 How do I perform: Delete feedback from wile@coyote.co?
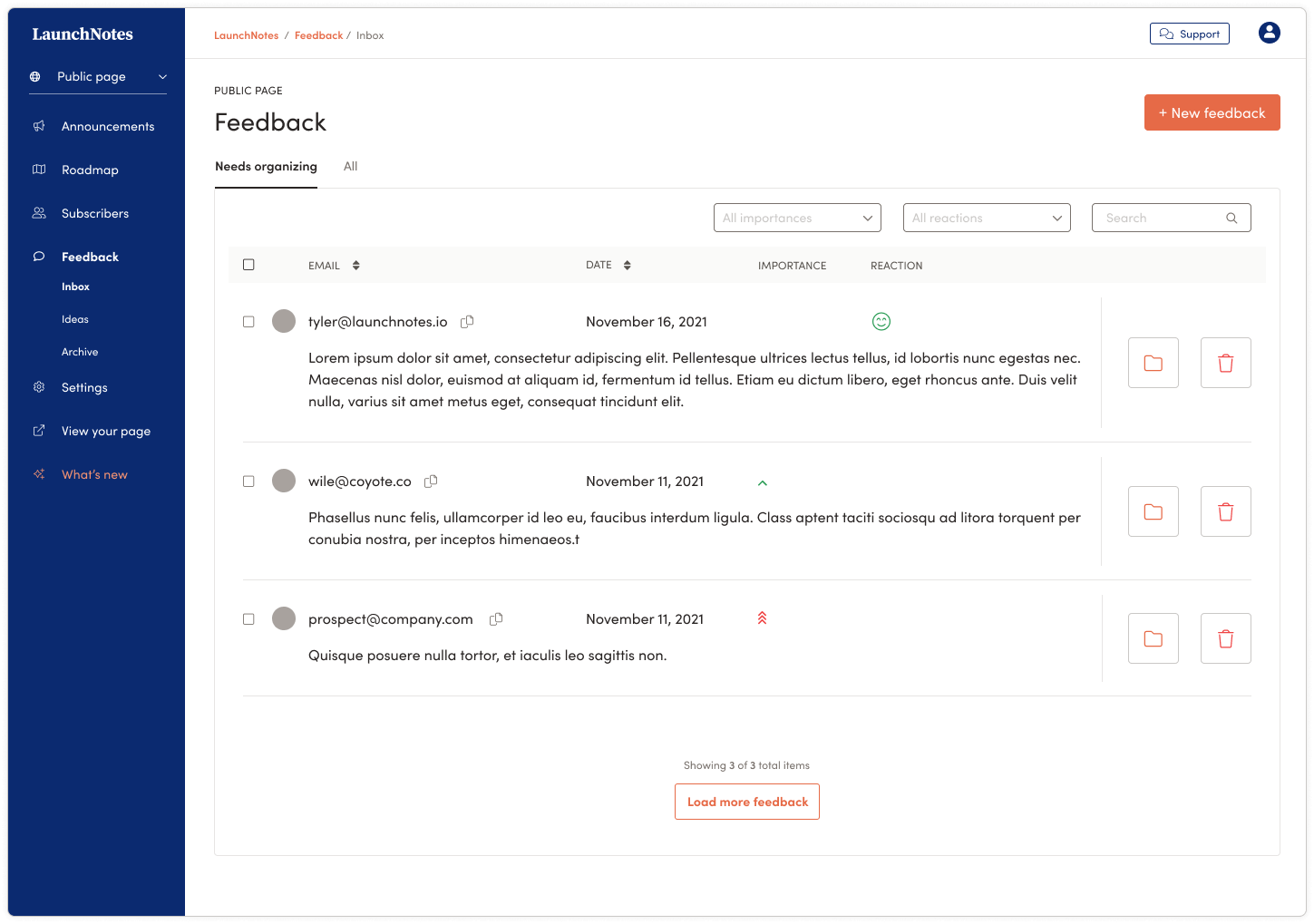click(x=1225, y=511)
